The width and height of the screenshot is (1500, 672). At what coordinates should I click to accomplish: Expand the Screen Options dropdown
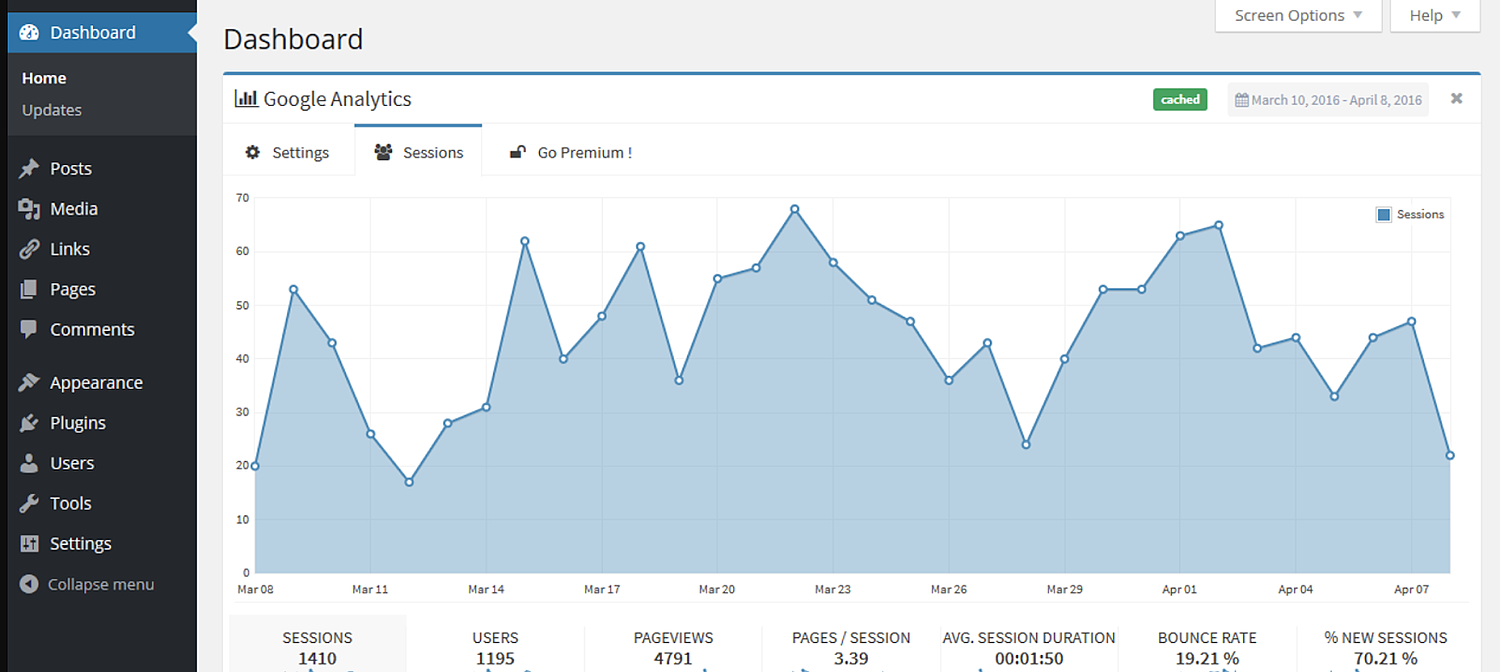pyautogui.click(x=1298, y=15)
